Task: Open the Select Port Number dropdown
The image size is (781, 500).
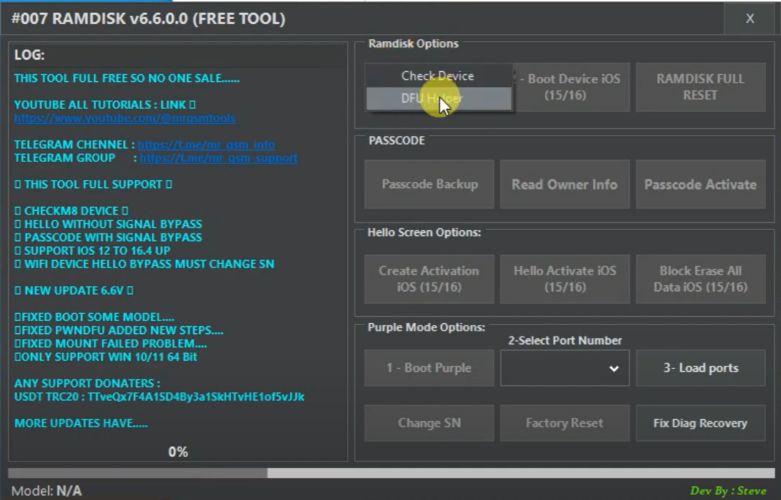Action: click(564, 368)
